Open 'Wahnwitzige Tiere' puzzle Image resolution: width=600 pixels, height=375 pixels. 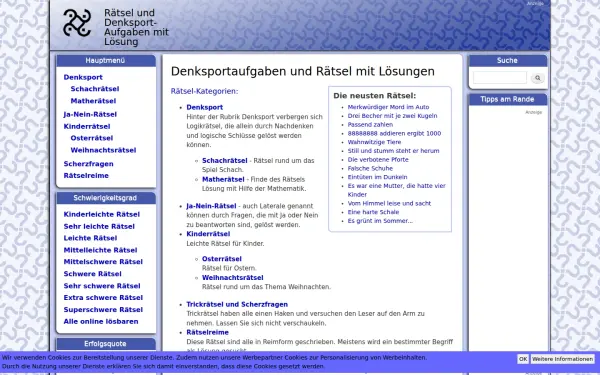(x=374, y=142)
